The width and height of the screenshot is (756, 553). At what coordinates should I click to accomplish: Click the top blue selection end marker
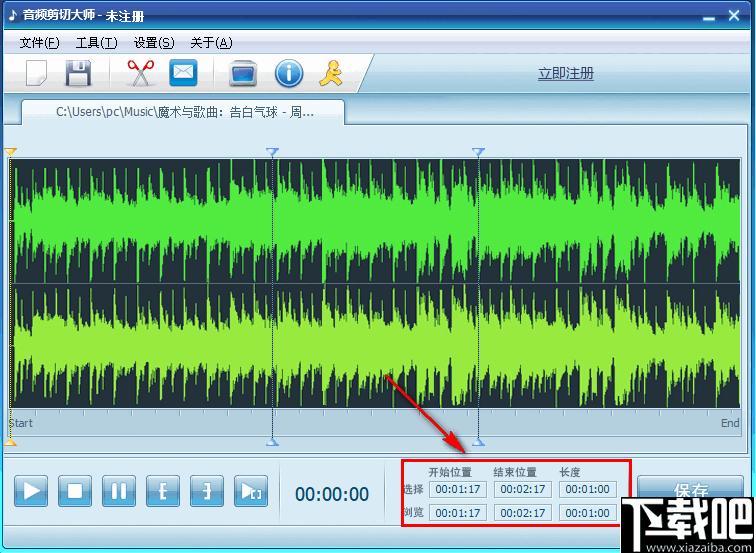pyautogui.click(x=478, y=152)
